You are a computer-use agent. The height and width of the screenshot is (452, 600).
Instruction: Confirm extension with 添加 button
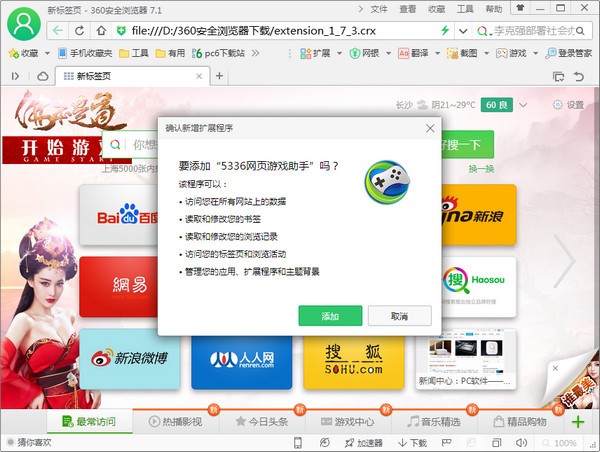click(x=330, y=316)
